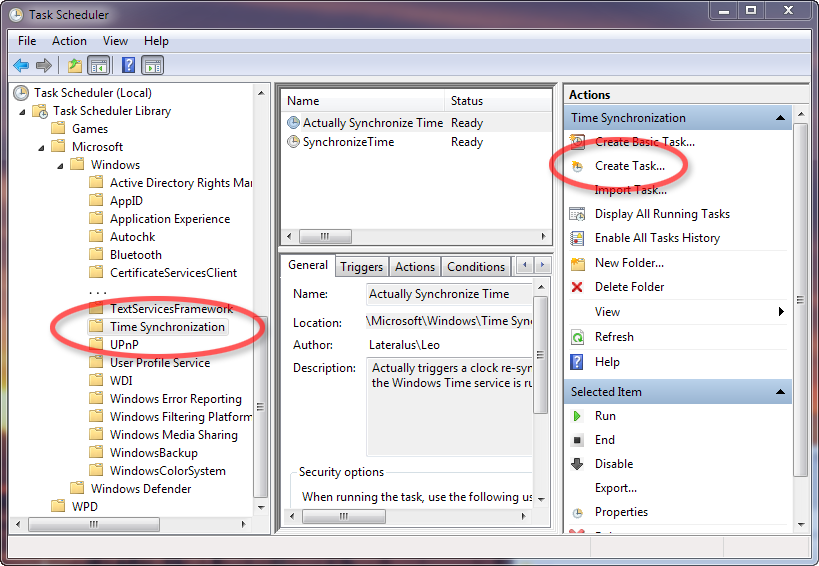Click Enable All Tasks History

click(657, 238)
